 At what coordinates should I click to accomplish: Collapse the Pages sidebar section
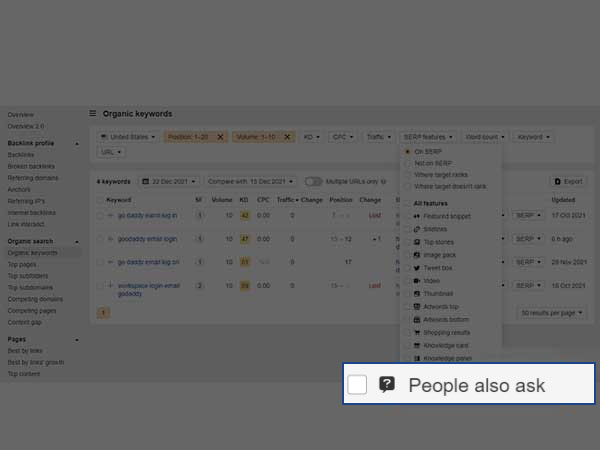coord(77,340)
